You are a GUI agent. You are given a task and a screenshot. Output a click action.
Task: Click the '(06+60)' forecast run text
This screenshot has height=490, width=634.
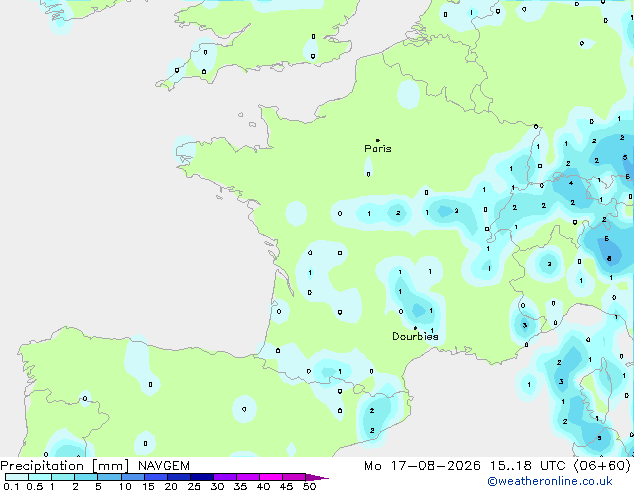[602, 466]
